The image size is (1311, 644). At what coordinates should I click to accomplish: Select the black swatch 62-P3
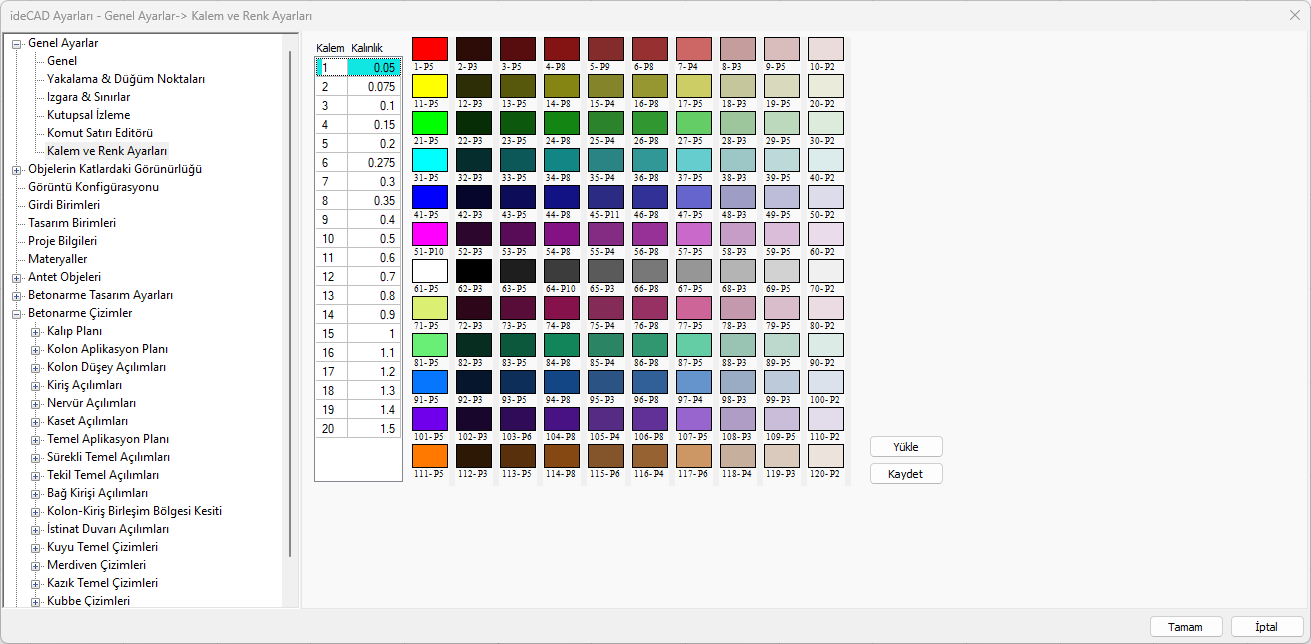pyautogui.click(x=473, y=270)
